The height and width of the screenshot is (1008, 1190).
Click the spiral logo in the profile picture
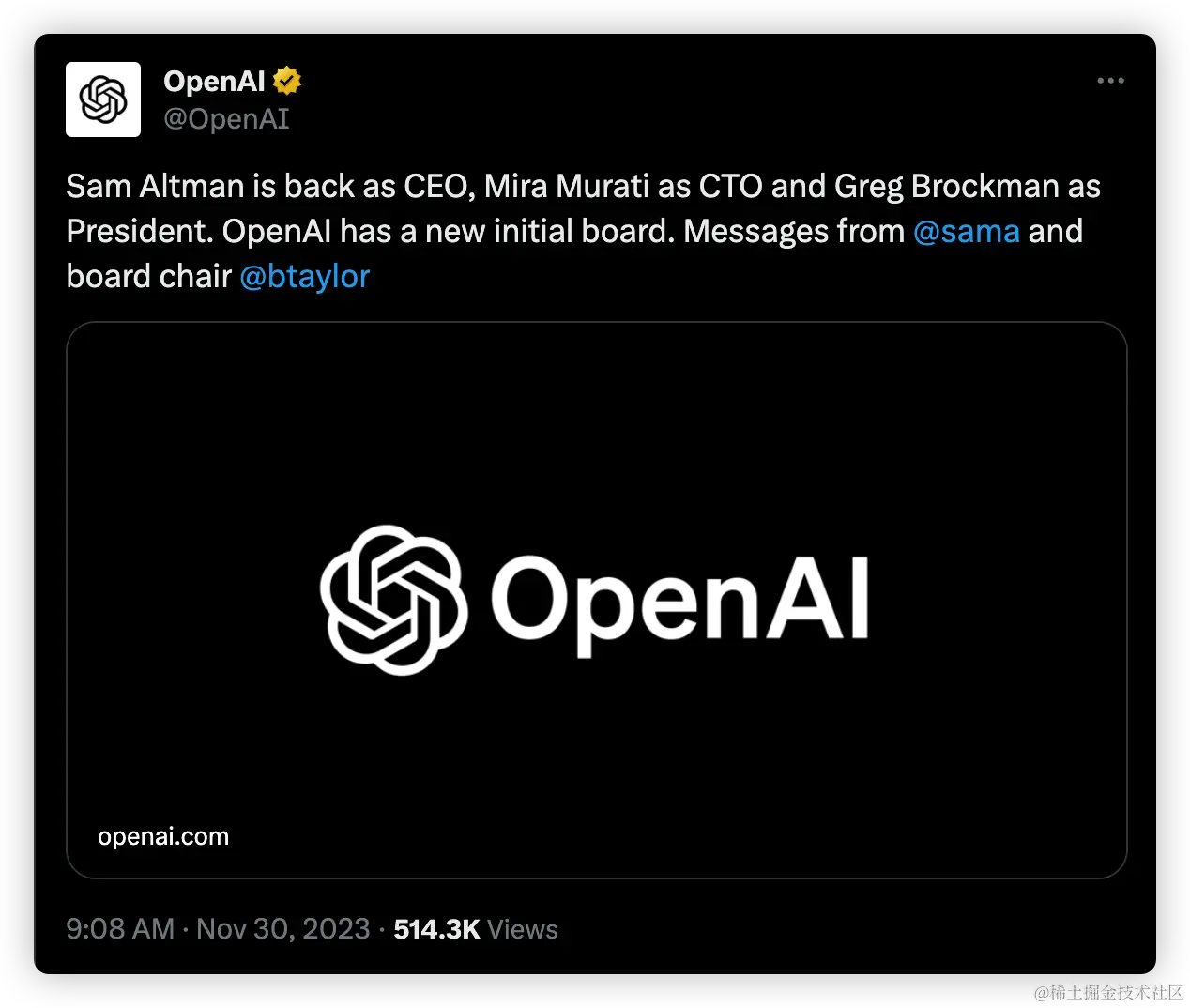(x=103, y=99)
